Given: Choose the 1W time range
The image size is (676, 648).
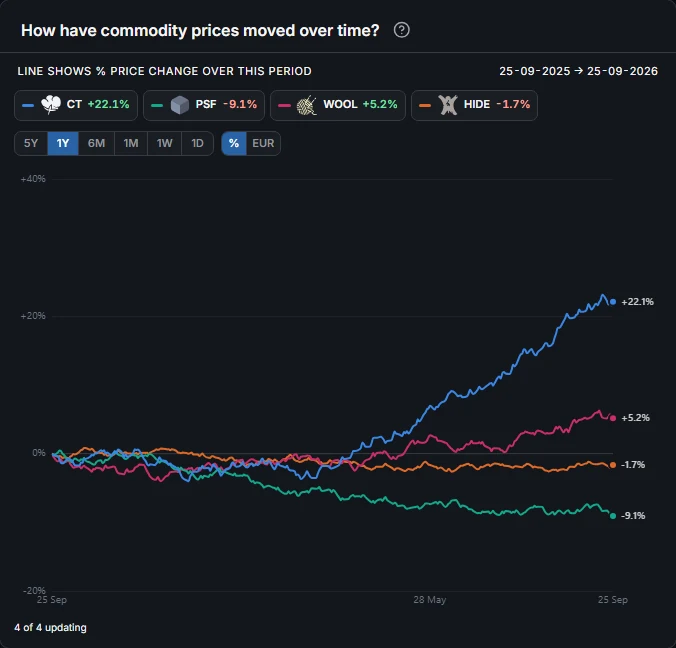Looking at the screenshot, I should coord(164,143).
